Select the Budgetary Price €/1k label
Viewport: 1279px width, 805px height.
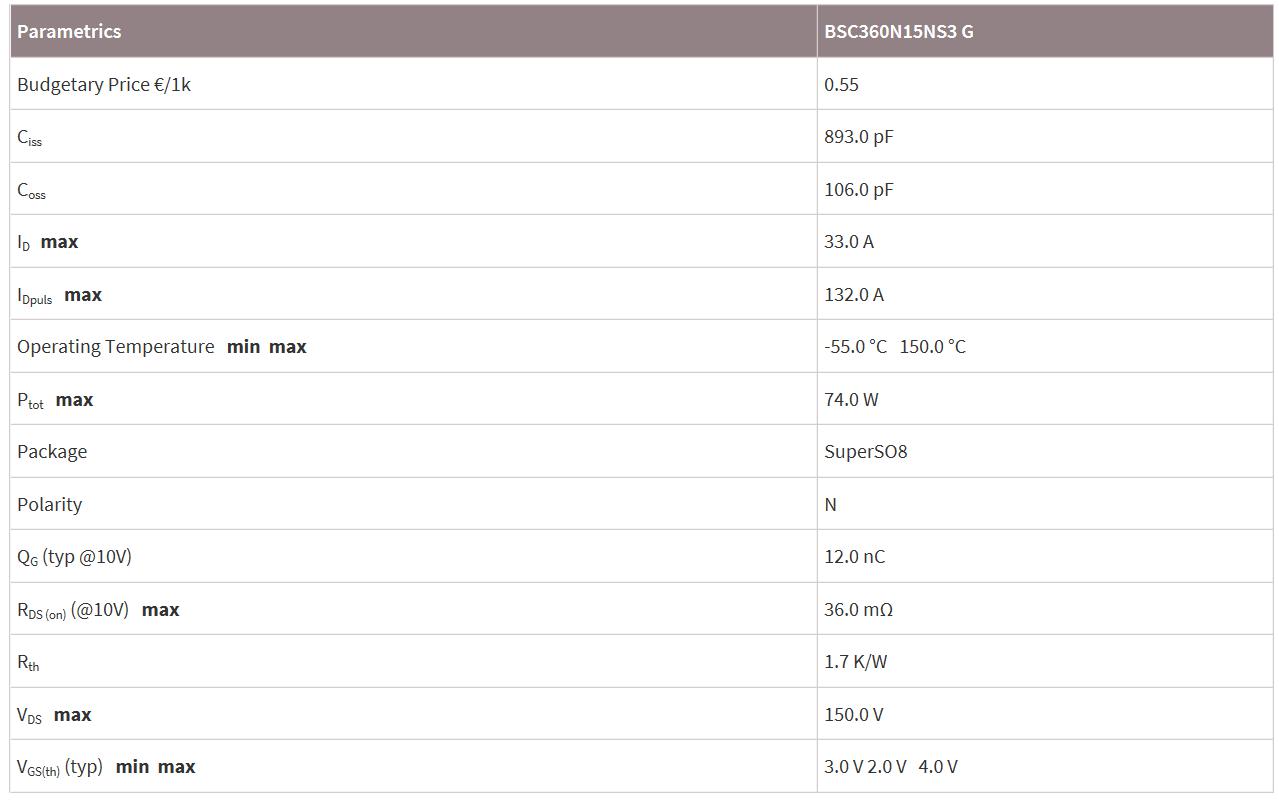tap(104, 85)
